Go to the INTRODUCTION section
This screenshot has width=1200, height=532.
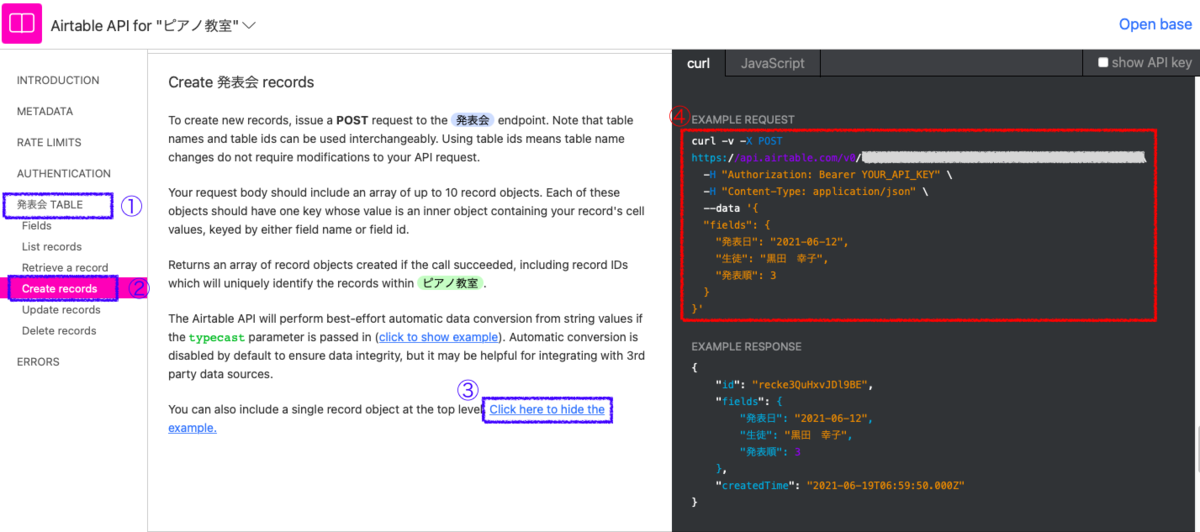tap(58, 80)
